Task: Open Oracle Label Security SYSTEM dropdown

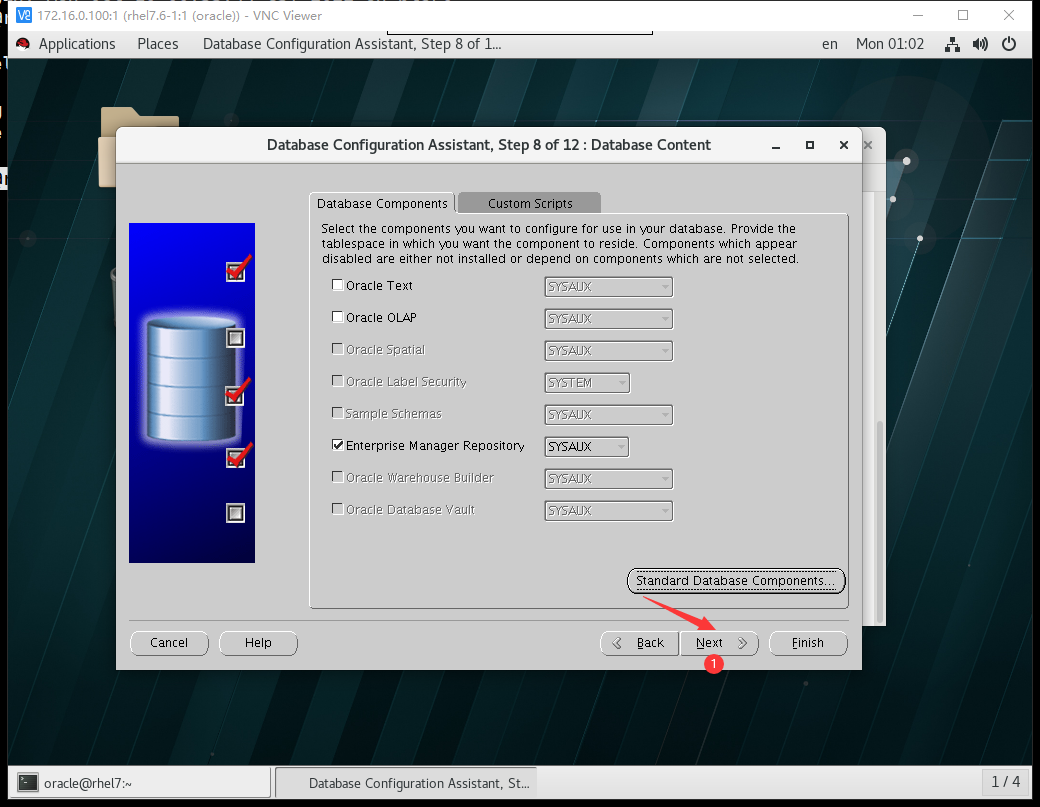Action: click(x=587, y=383)
